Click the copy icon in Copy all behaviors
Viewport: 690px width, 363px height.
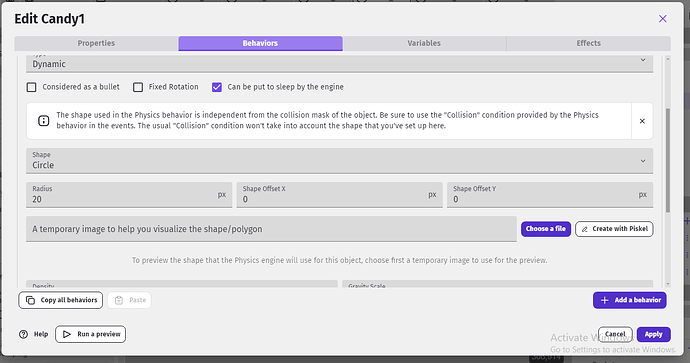click(30, 300)
